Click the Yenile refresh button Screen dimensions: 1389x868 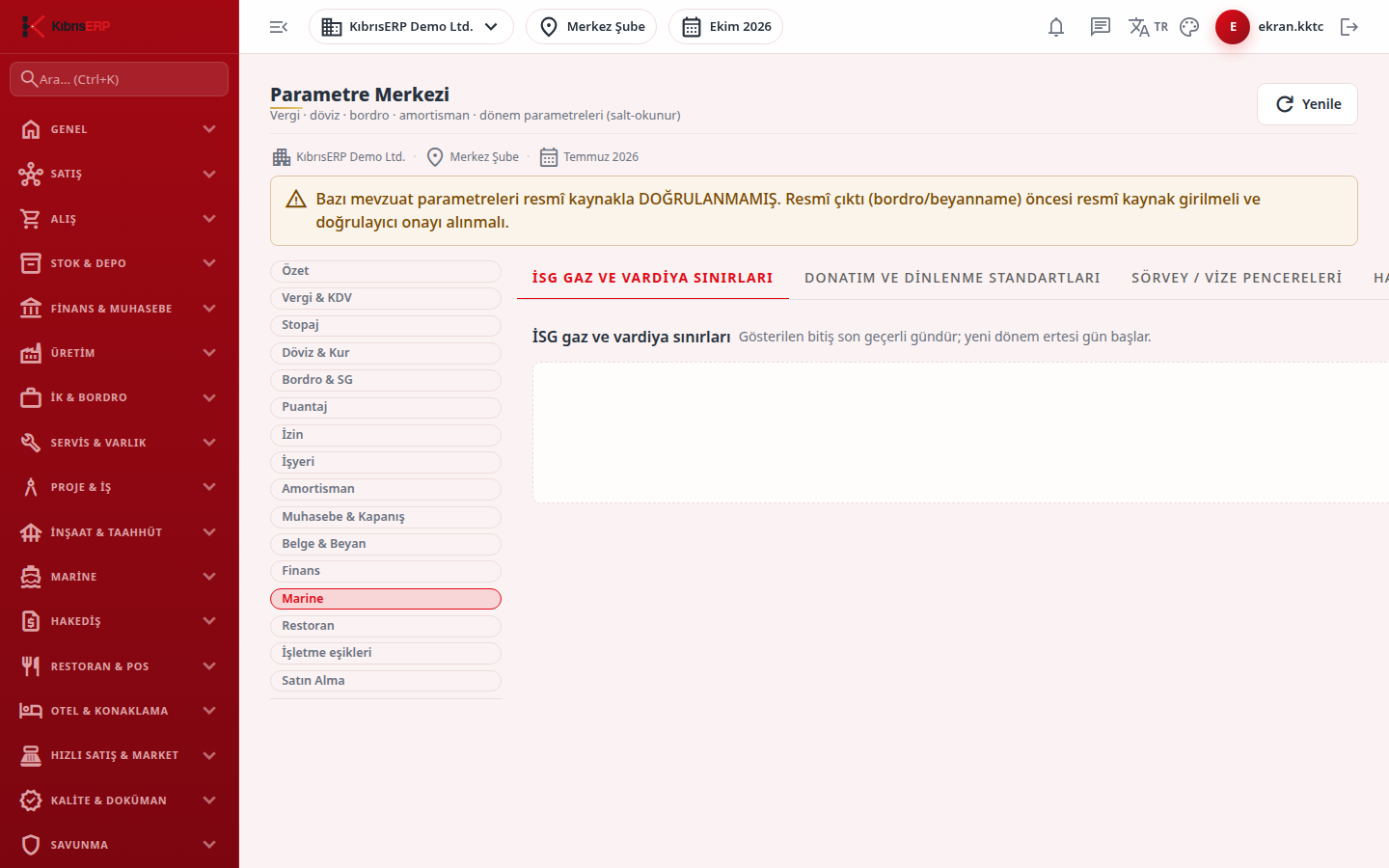[x=1307, y=104]
